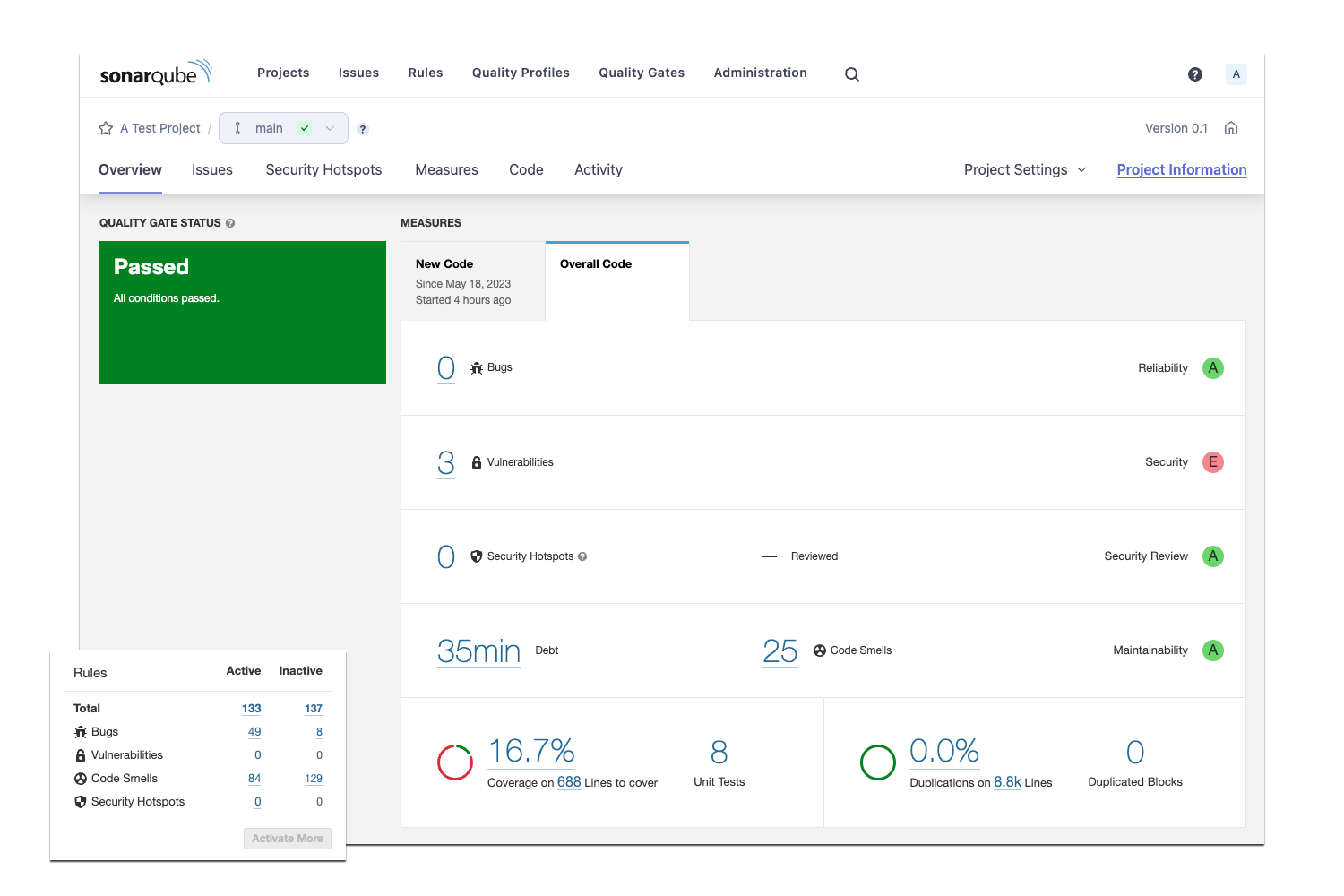
Task: Click the green Passed quality gate box
Action: [x=243, y=313]
